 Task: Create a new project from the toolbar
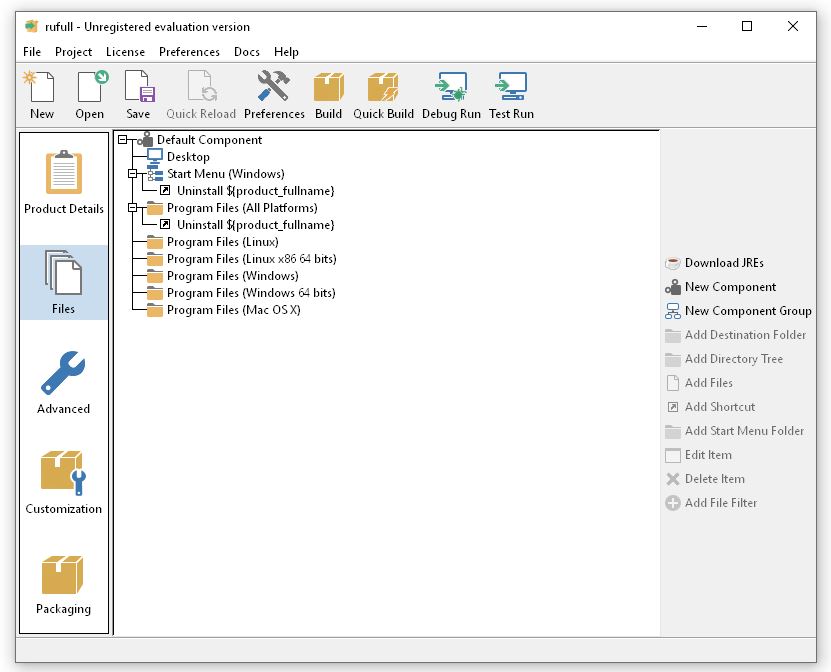tap(41, 90)
